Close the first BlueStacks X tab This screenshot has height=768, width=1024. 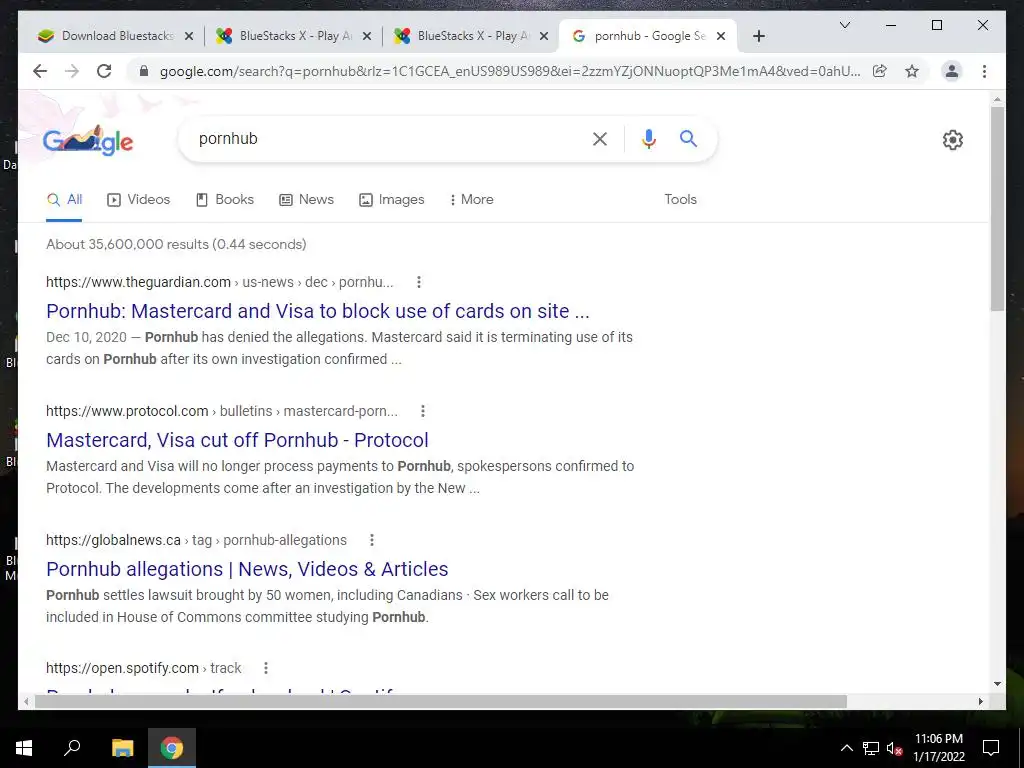[x=367, y=36]
